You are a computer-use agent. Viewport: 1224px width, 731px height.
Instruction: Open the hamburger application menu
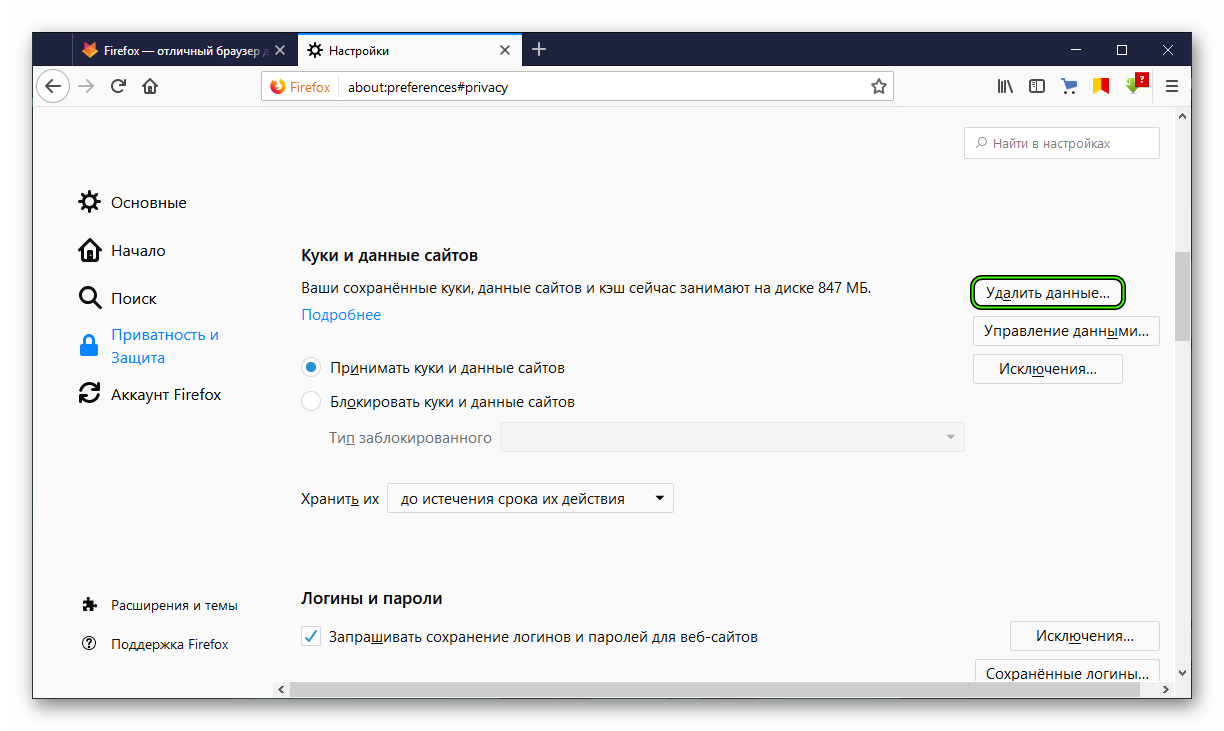pyautogui.click(x=1172, y=87)
